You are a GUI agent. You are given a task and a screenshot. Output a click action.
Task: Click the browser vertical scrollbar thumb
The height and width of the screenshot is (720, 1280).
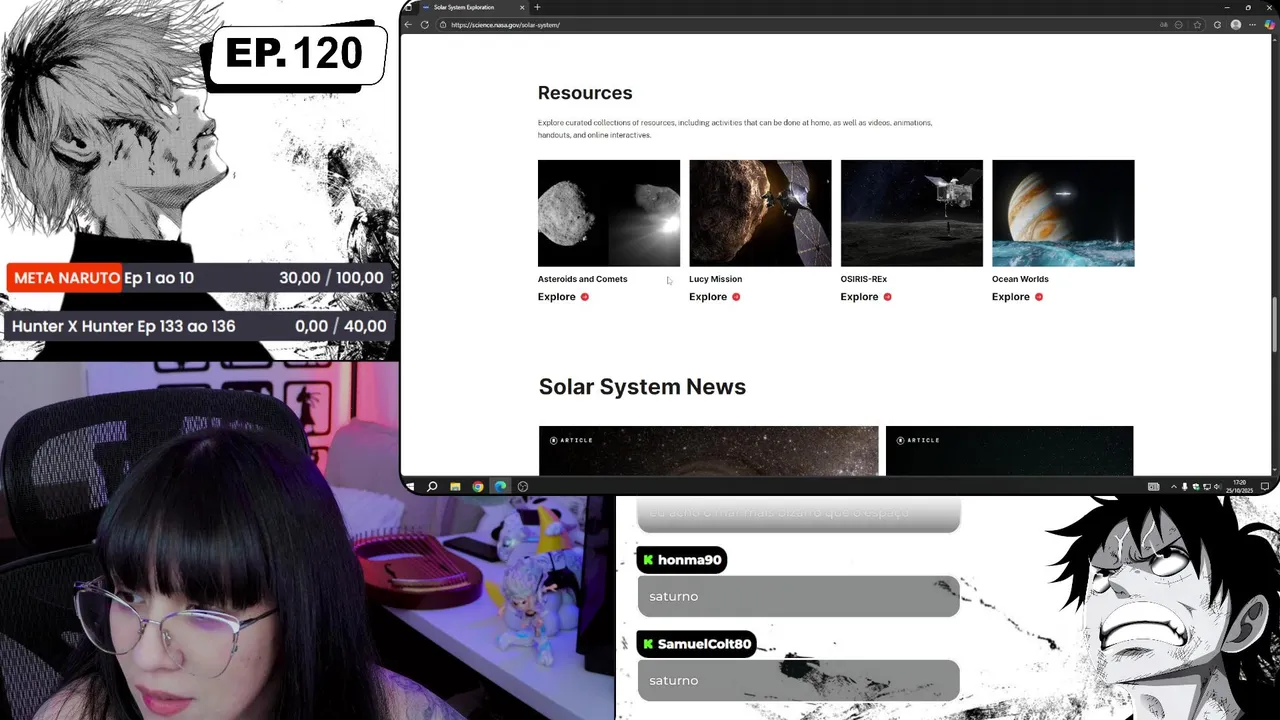point(1274,325)
